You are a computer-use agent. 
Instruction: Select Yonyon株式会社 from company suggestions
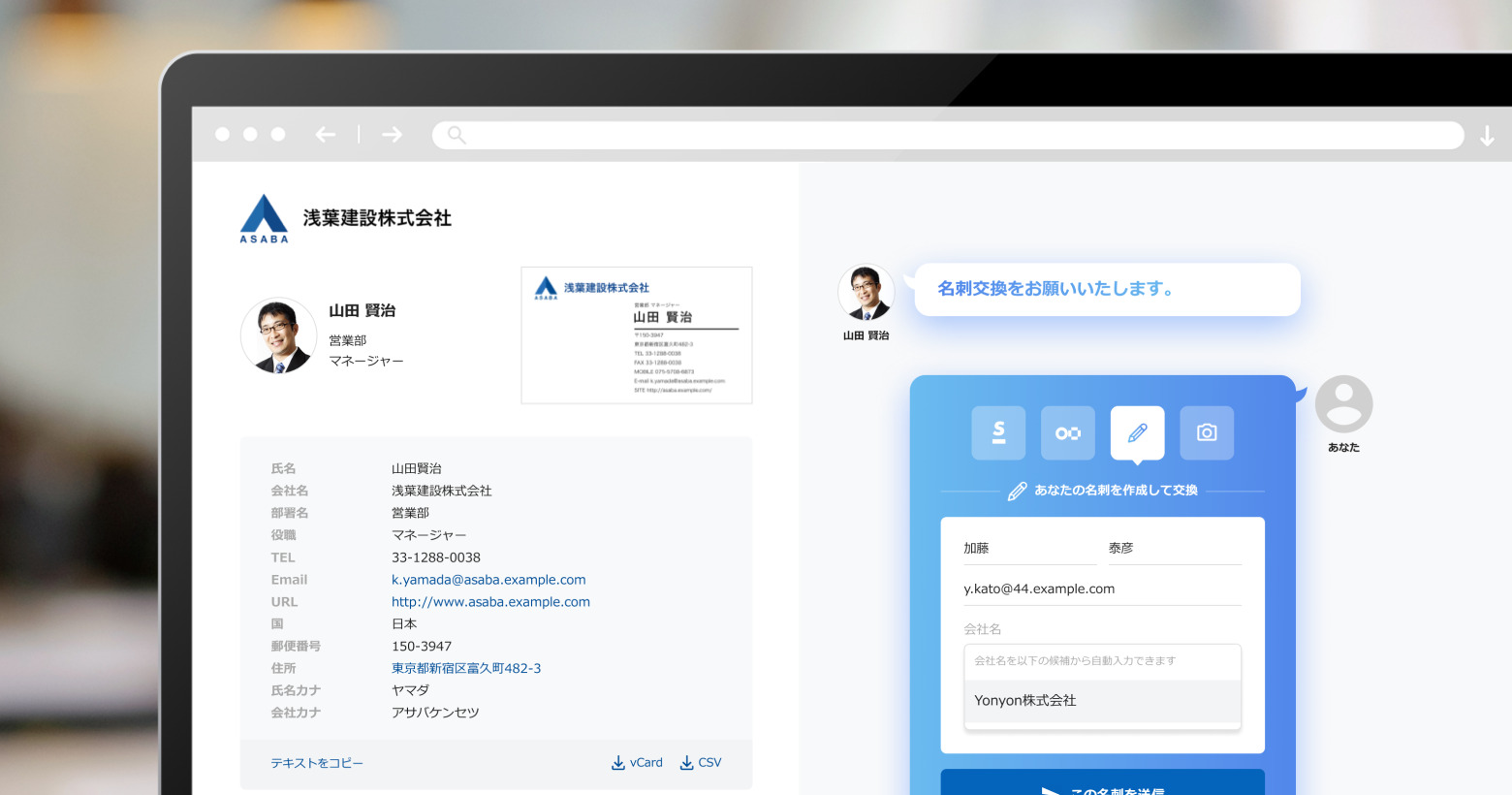(x=1024, y=700)
